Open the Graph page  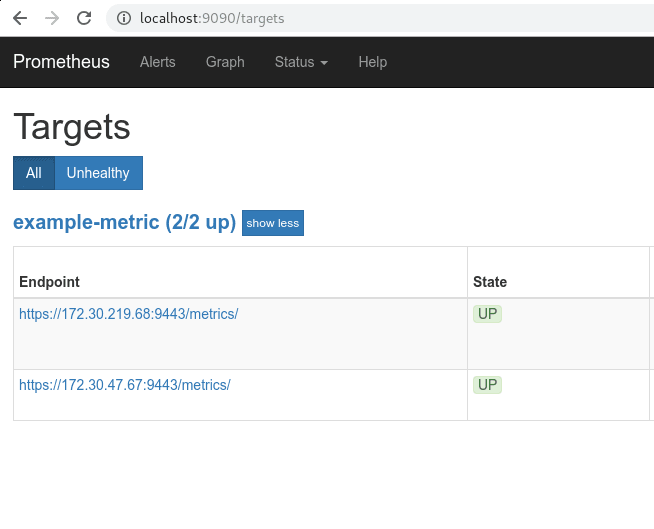[x=225, y=62]
